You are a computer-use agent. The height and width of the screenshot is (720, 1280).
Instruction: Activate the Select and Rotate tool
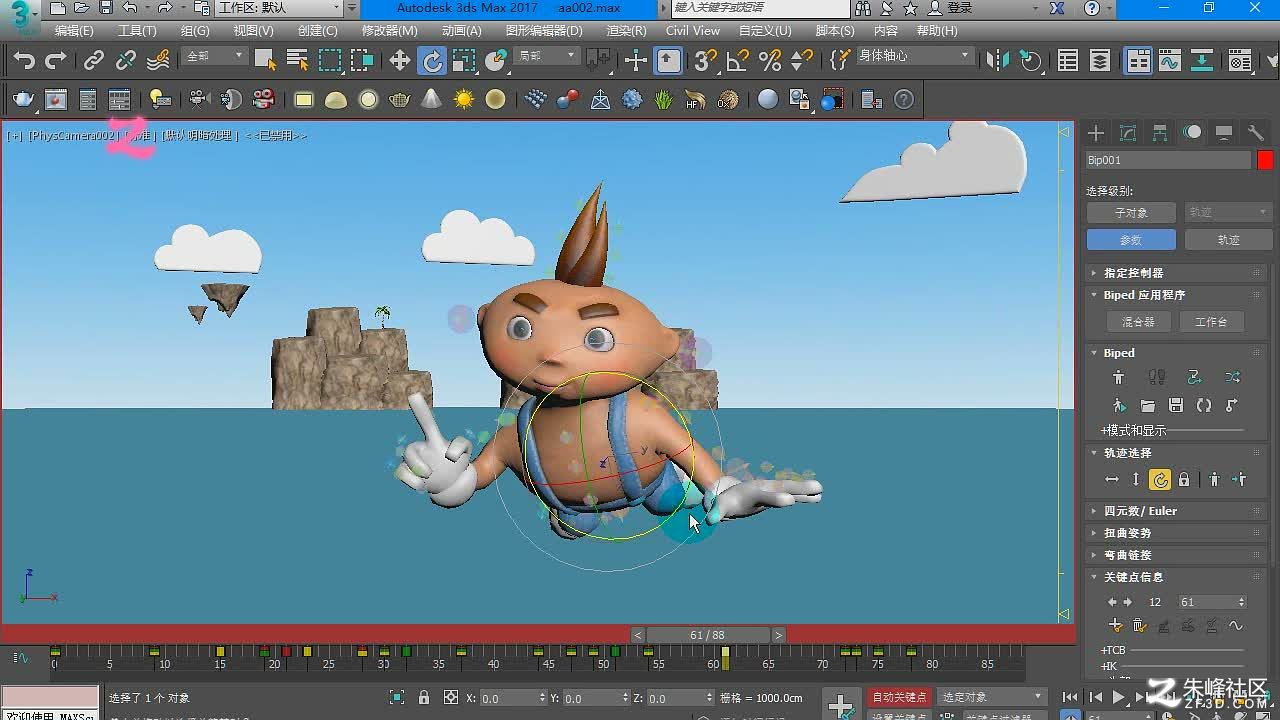(x=432, y=61)
